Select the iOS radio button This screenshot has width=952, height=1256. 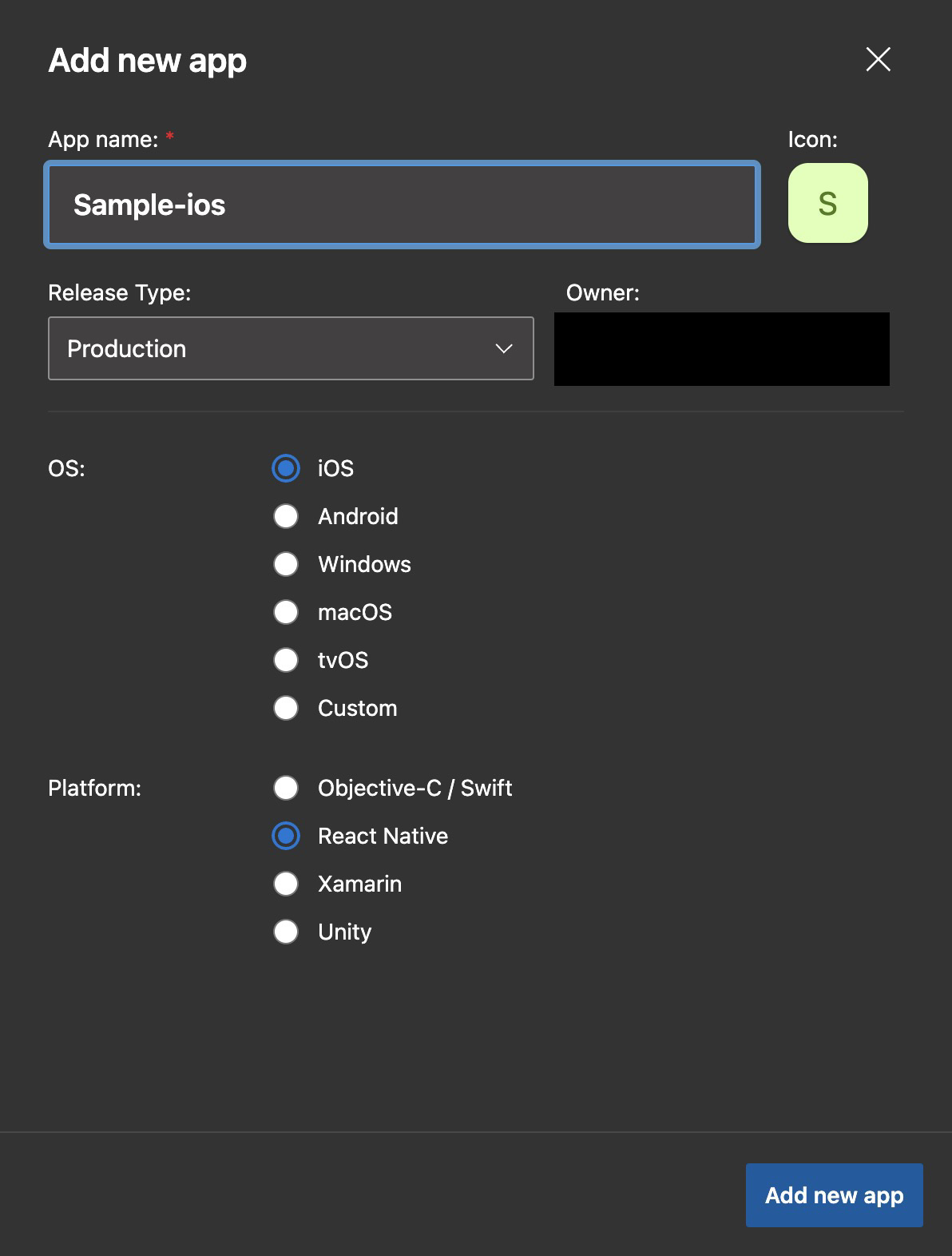click(286, 468)
